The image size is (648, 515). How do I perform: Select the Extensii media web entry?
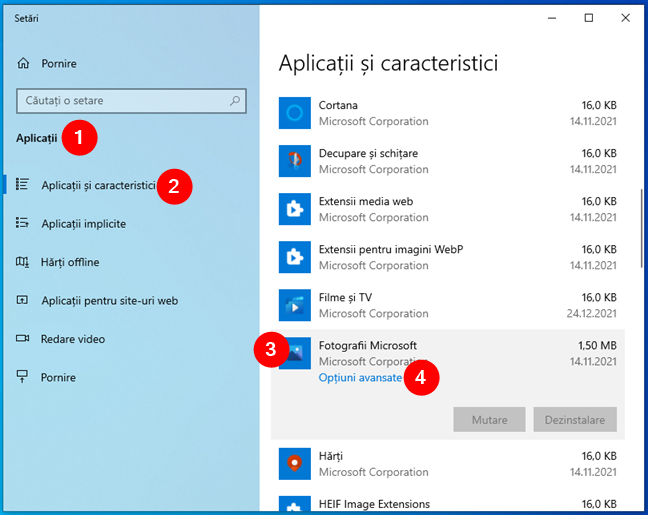tap(448, 209)
